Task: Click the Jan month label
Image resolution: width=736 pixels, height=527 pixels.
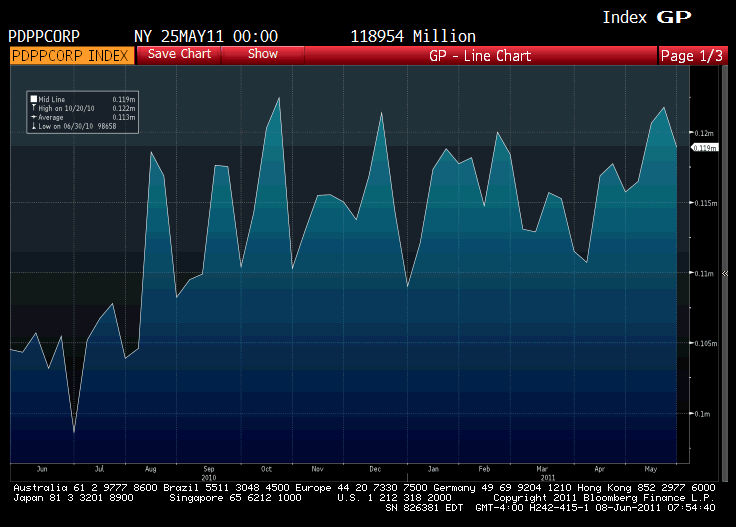Action: [433, 469]
